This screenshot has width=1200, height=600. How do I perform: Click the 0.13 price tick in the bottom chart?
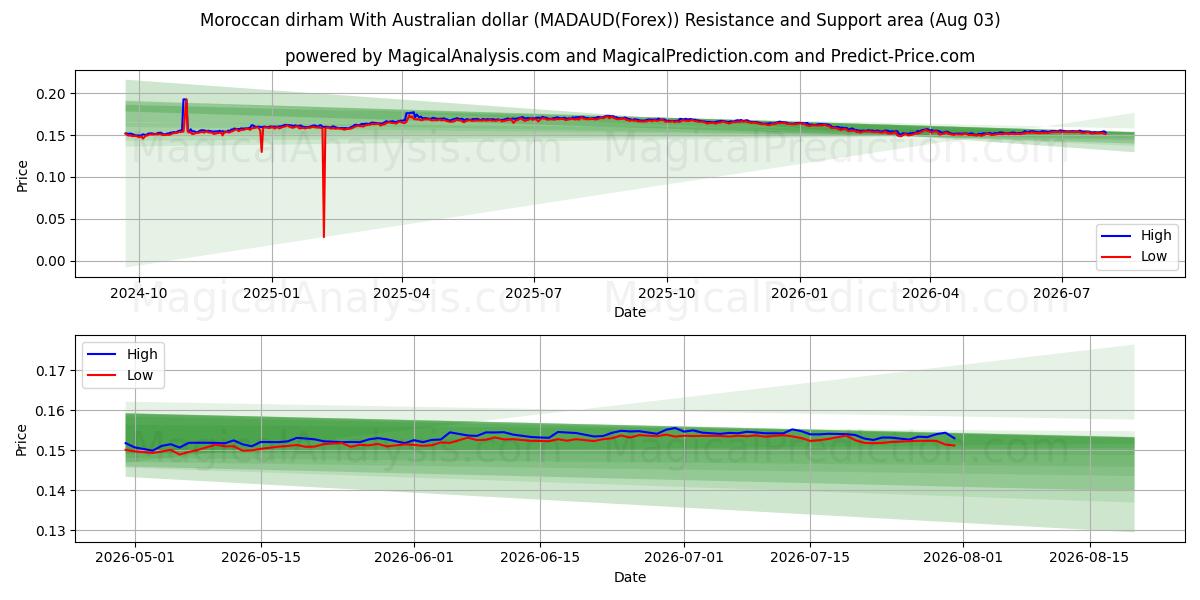52,531
